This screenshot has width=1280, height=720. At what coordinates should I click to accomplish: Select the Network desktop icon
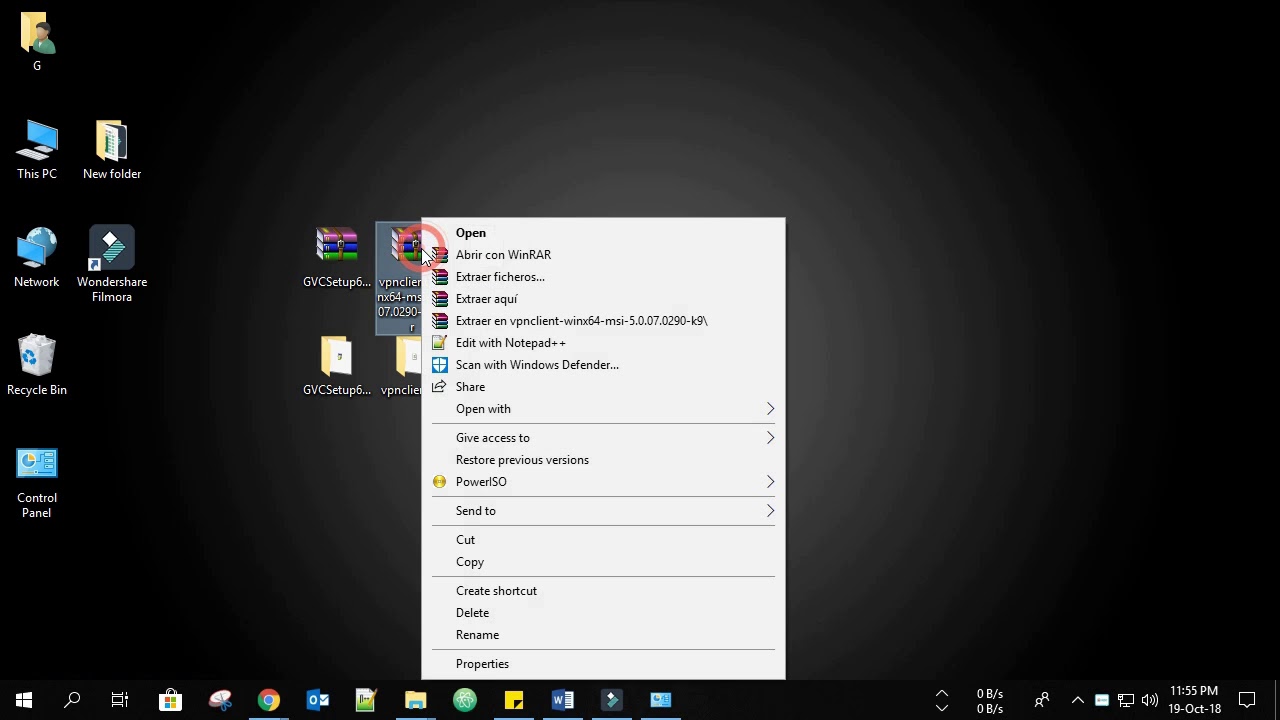(37, 258)
